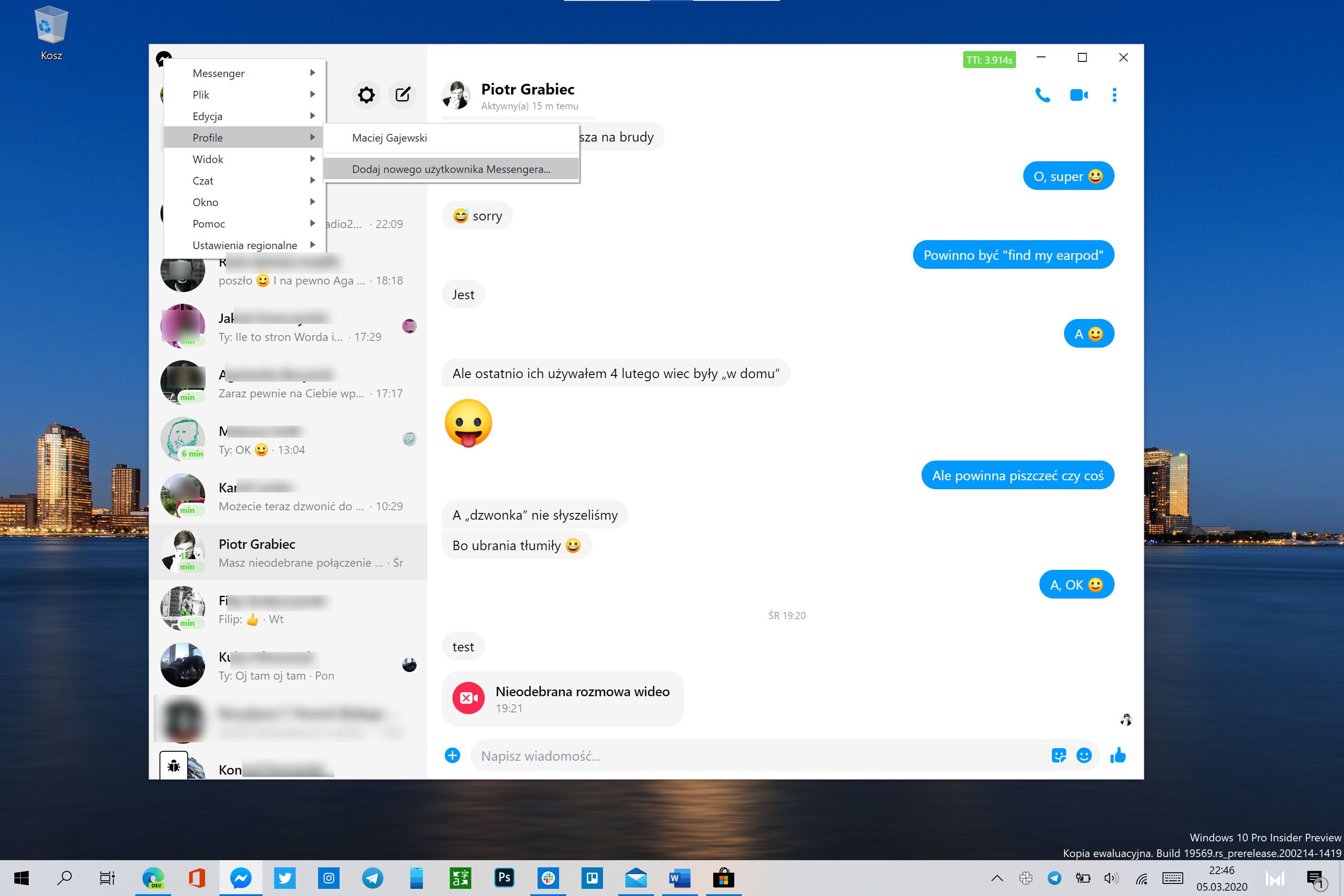The image size is (1344, 896).
Task: Open taskbar search magnifier
Action: (65, 878)
